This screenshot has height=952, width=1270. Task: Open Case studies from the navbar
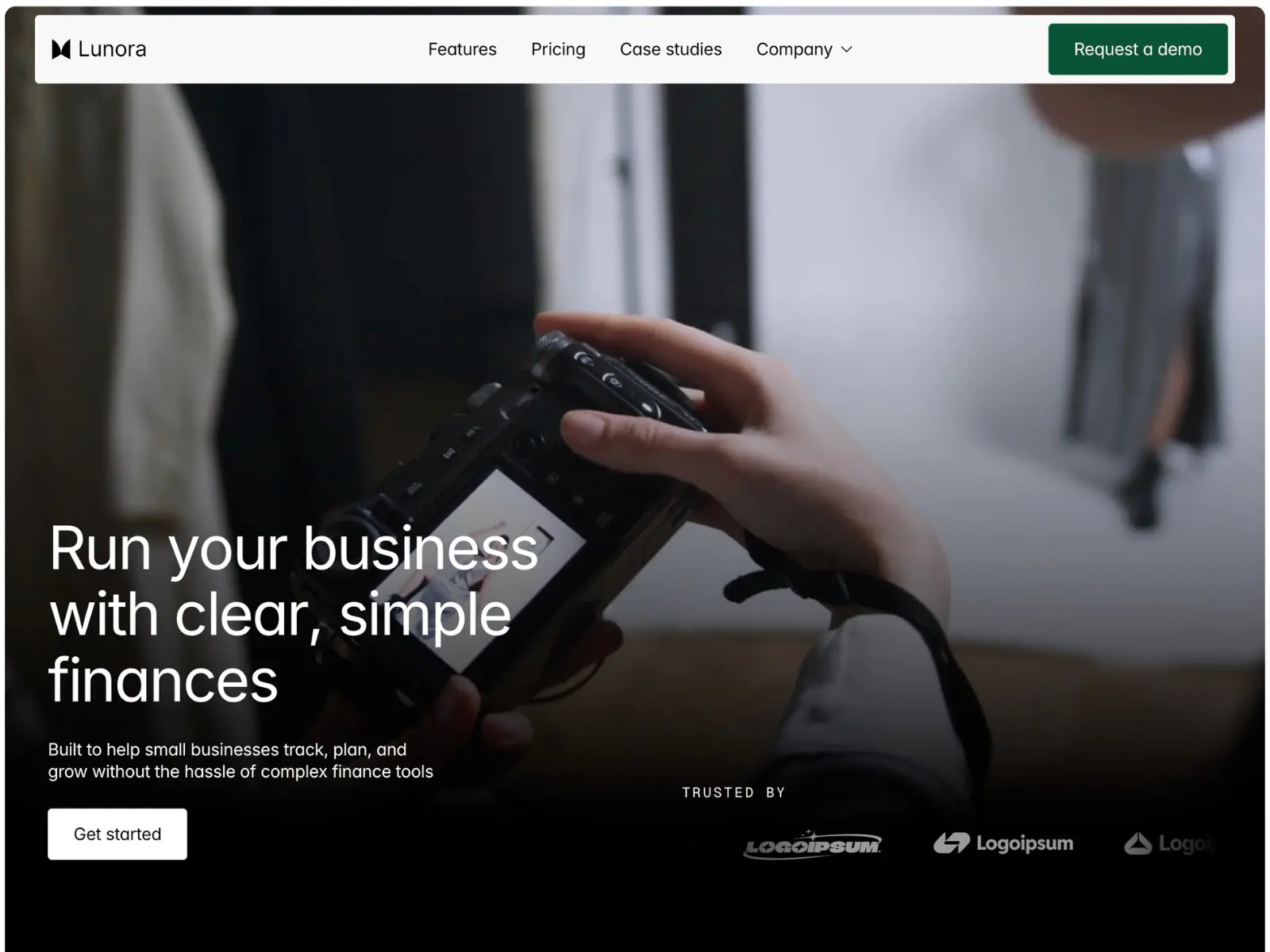coord(671,49)
